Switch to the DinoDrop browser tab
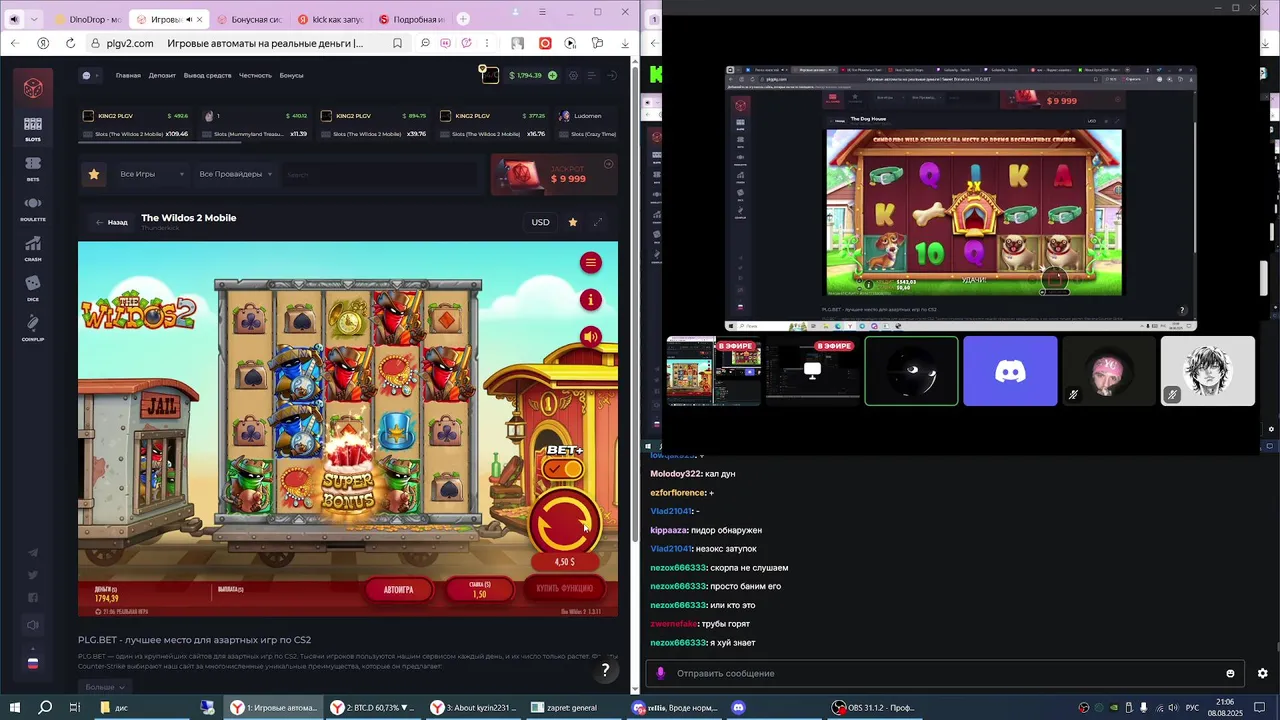 (x=88, y=19)
